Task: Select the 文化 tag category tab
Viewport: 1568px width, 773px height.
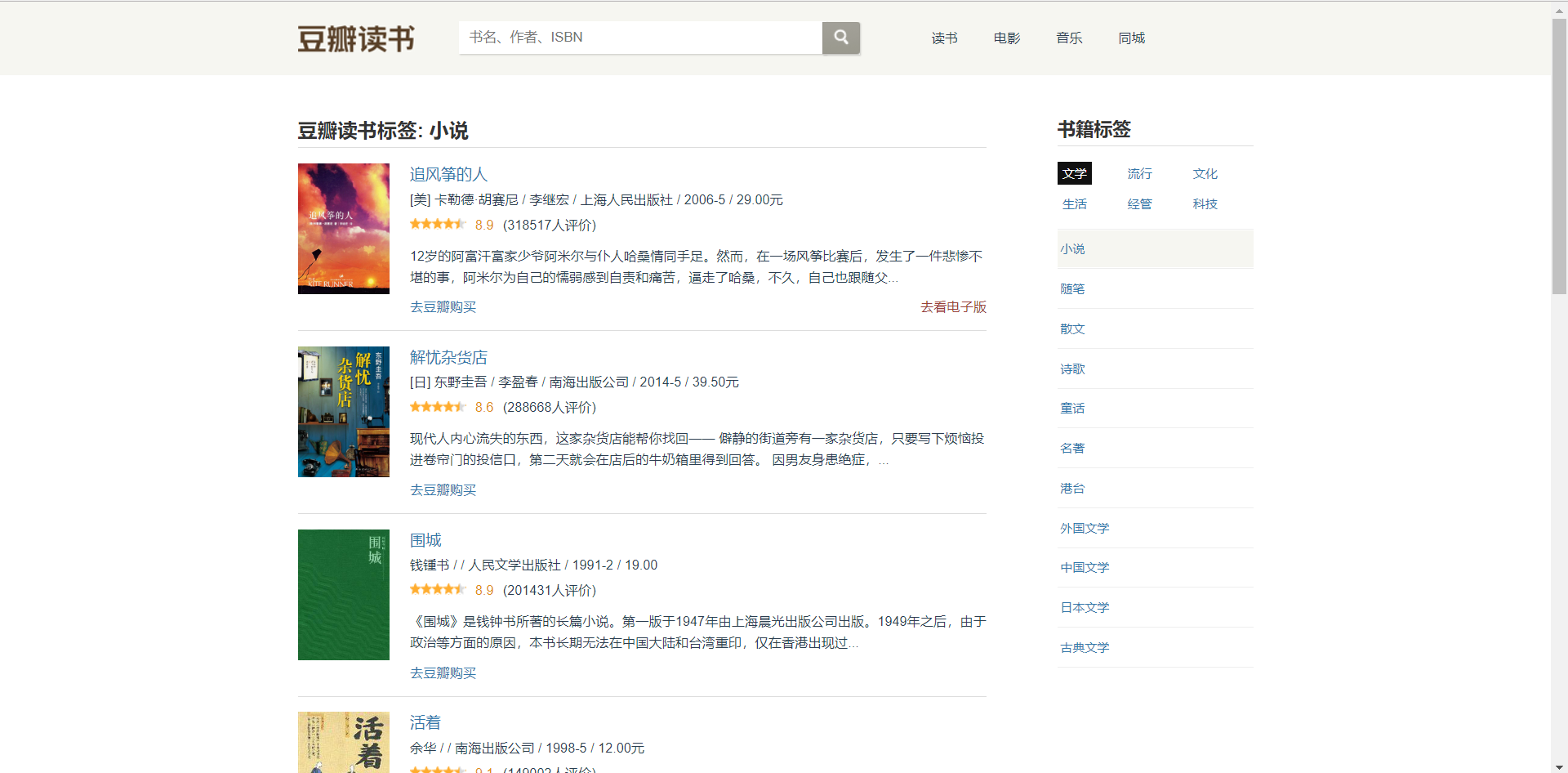Action: (1205, 173)
